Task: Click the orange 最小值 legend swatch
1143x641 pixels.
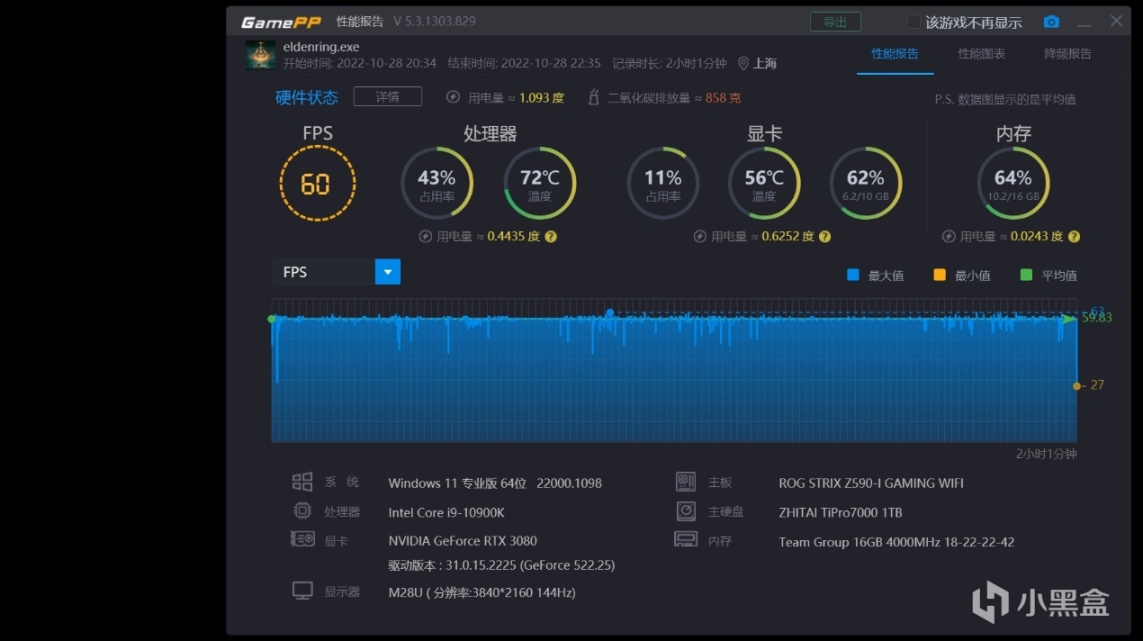Action: pyautogui.click(x=940, y=275)
